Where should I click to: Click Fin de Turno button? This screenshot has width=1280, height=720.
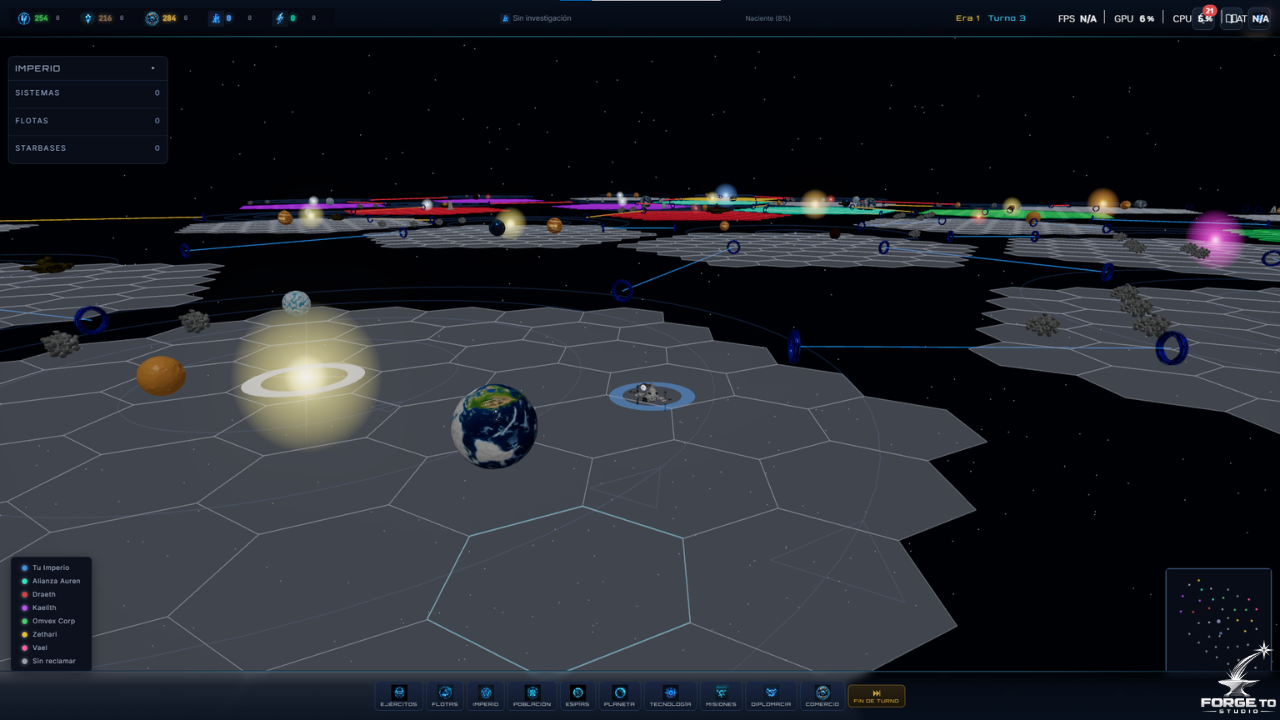point(876,696)
